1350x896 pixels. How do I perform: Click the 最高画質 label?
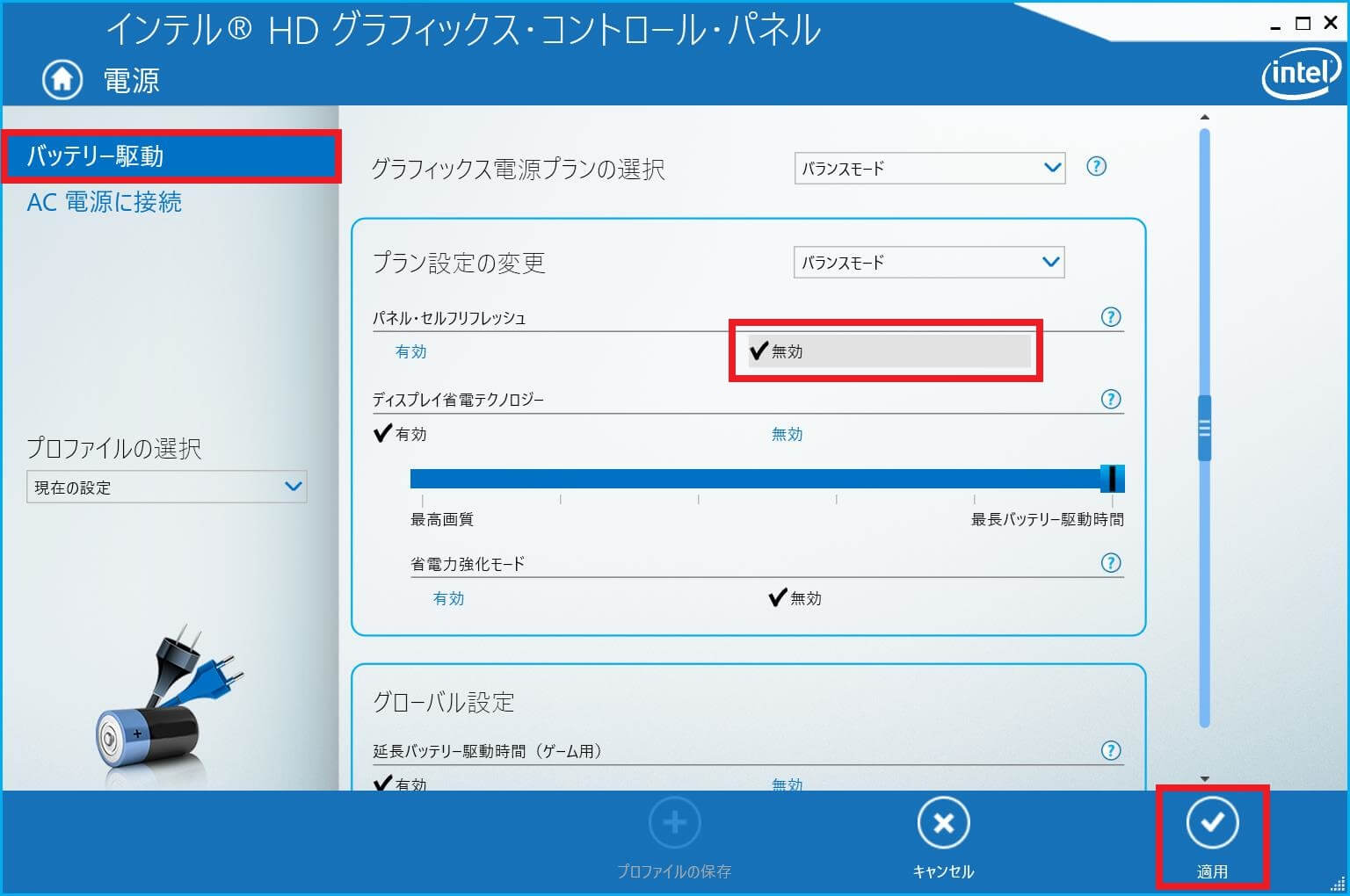442,519
